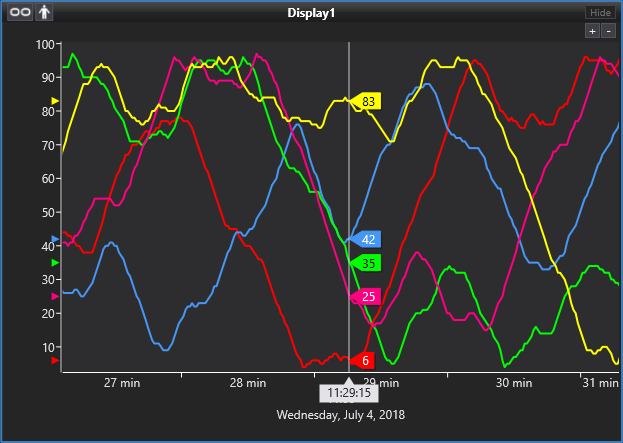Select the green value label 35
The image size is (623, 443).
pyautogui.click(x=368, y=263)
